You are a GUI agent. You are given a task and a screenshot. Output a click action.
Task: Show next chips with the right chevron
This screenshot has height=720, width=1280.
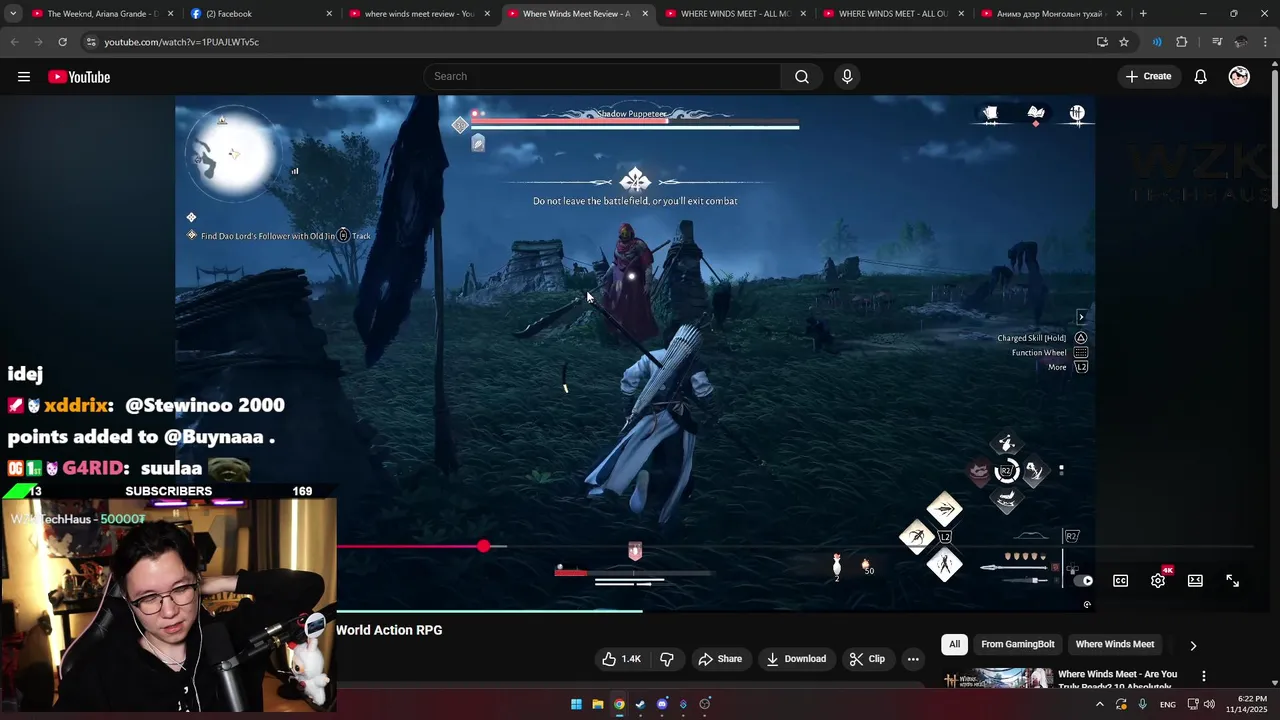[1192, 646]
